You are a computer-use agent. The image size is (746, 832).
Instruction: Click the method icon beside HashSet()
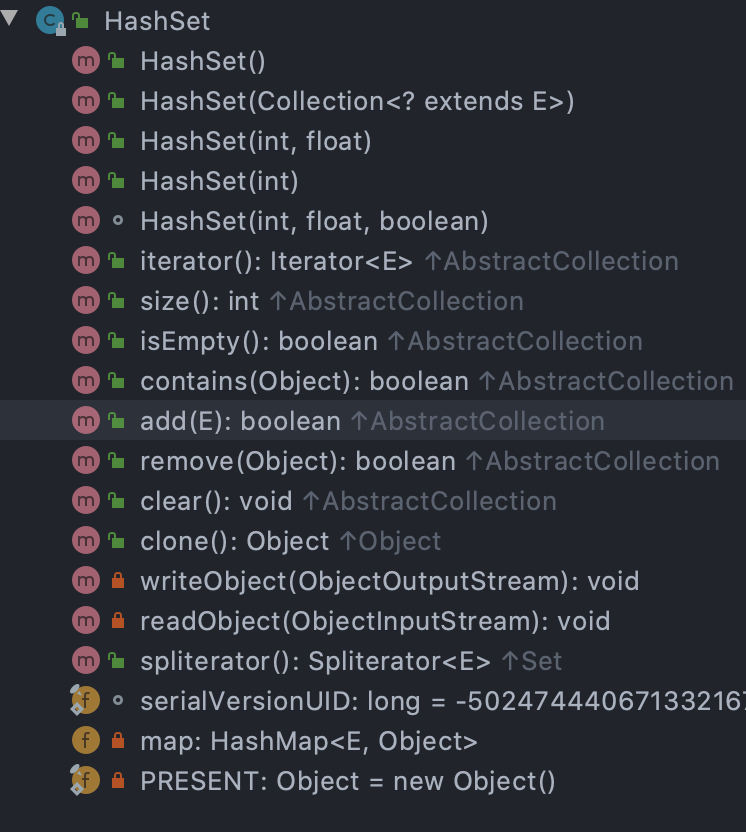86,60
